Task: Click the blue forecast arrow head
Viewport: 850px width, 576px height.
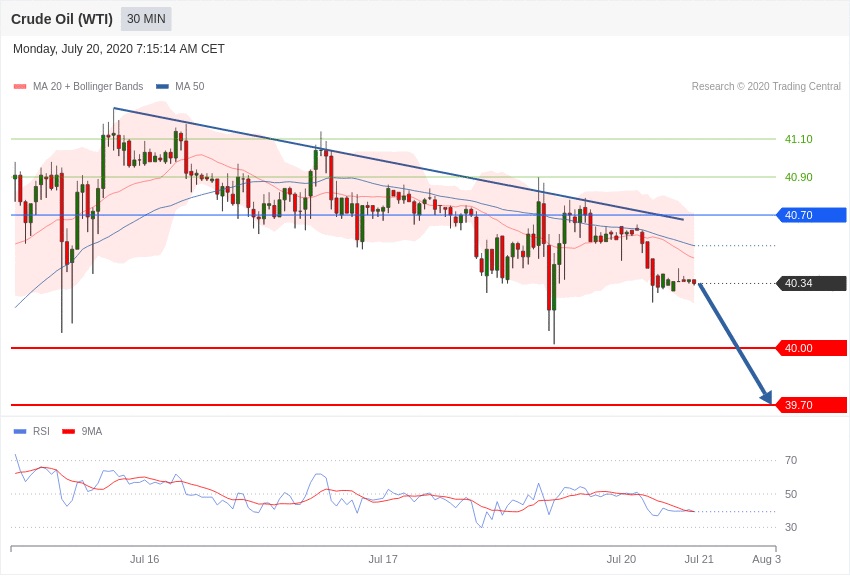Action: [x=766, y=398]
